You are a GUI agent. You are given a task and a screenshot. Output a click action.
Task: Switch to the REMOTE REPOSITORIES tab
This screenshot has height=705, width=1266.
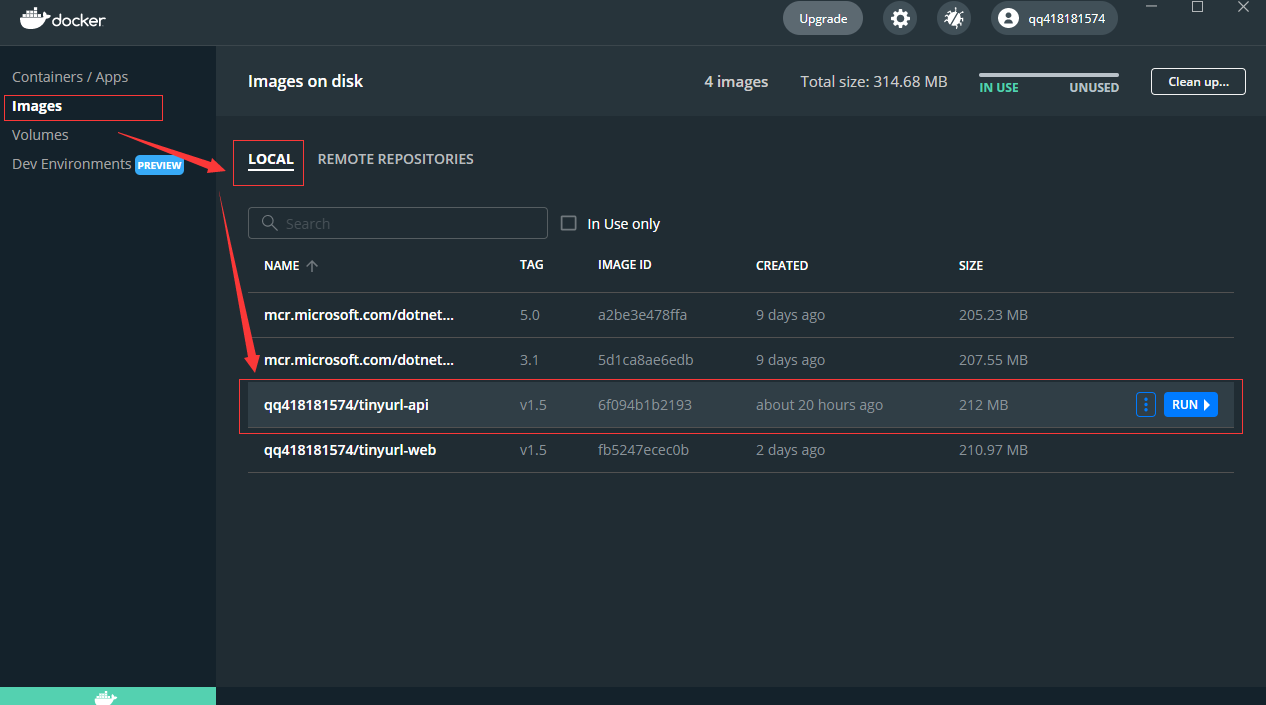[396, 159]
